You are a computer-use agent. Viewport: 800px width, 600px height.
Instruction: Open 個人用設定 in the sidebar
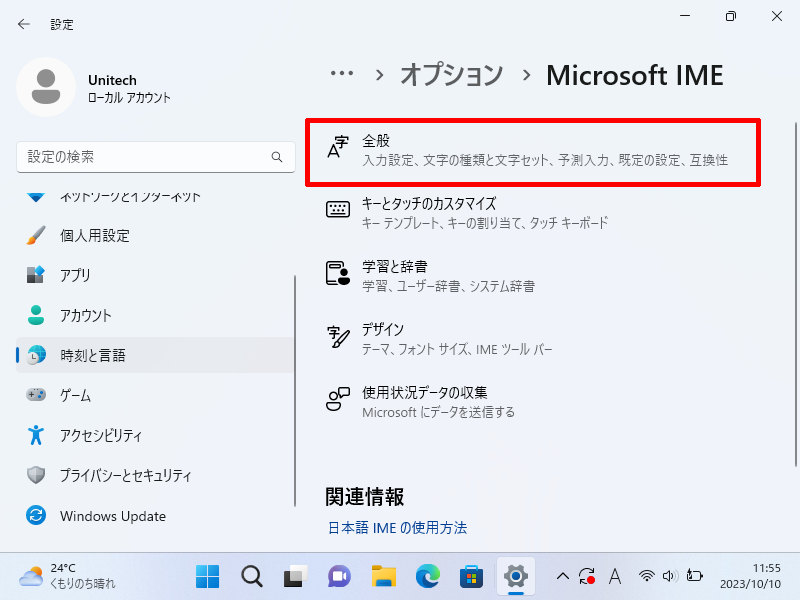coord(155,235)
